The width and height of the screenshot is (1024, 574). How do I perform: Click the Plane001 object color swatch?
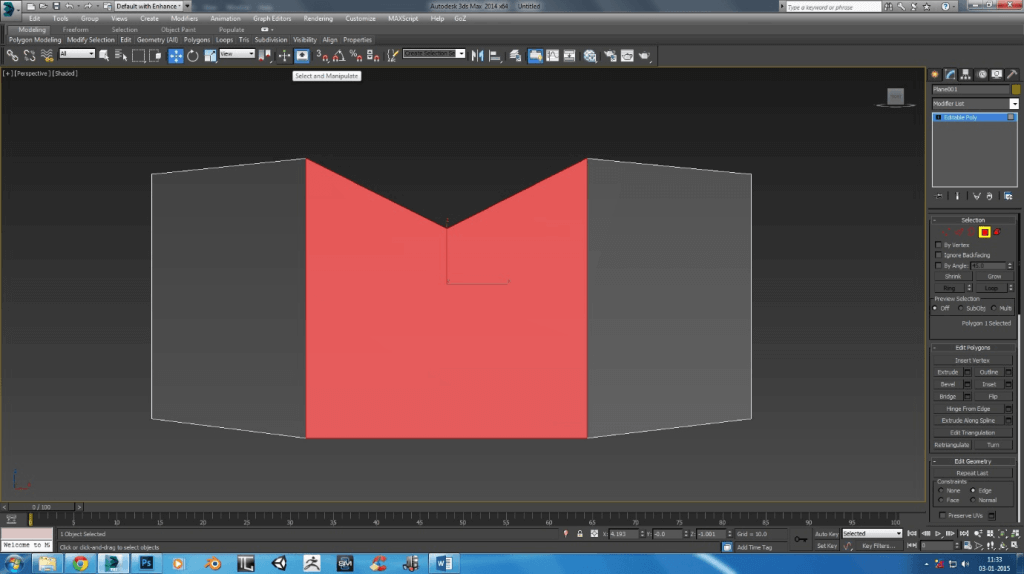click(x=1016, y=89)
